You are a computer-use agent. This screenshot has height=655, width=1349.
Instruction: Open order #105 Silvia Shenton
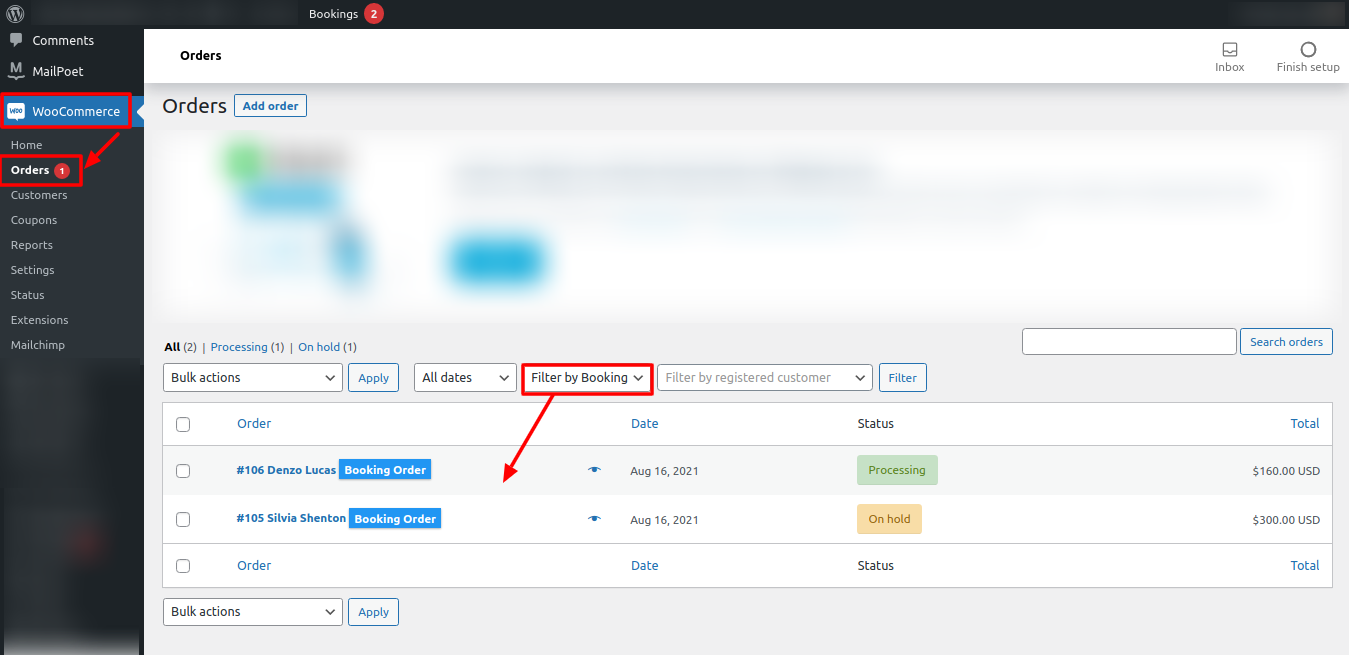[291, 519]
